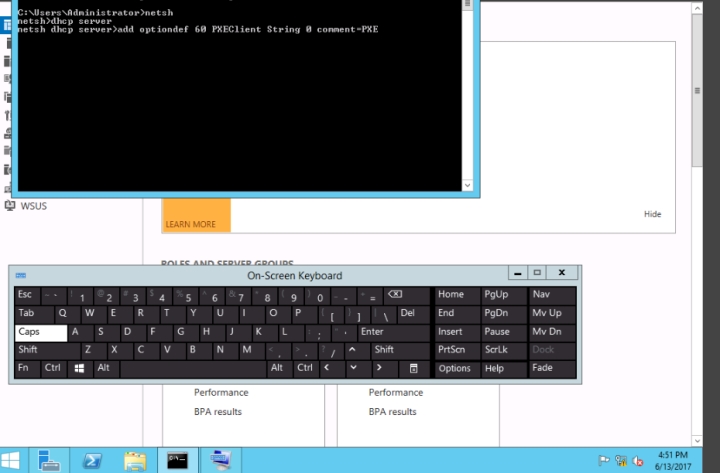Select WSUS in the Server Manager sidebar
Viewport: 720px width, 473px height.
tap(34, 206)
